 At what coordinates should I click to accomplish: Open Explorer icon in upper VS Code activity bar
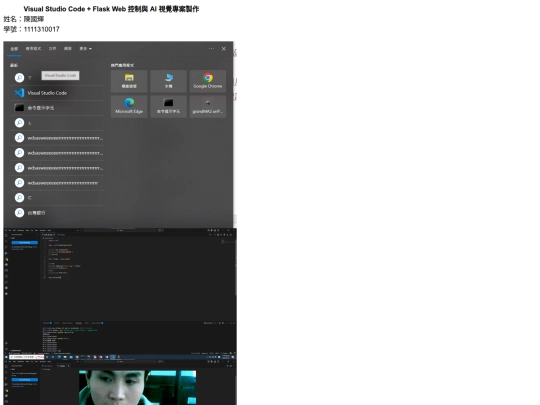[6, 236]
